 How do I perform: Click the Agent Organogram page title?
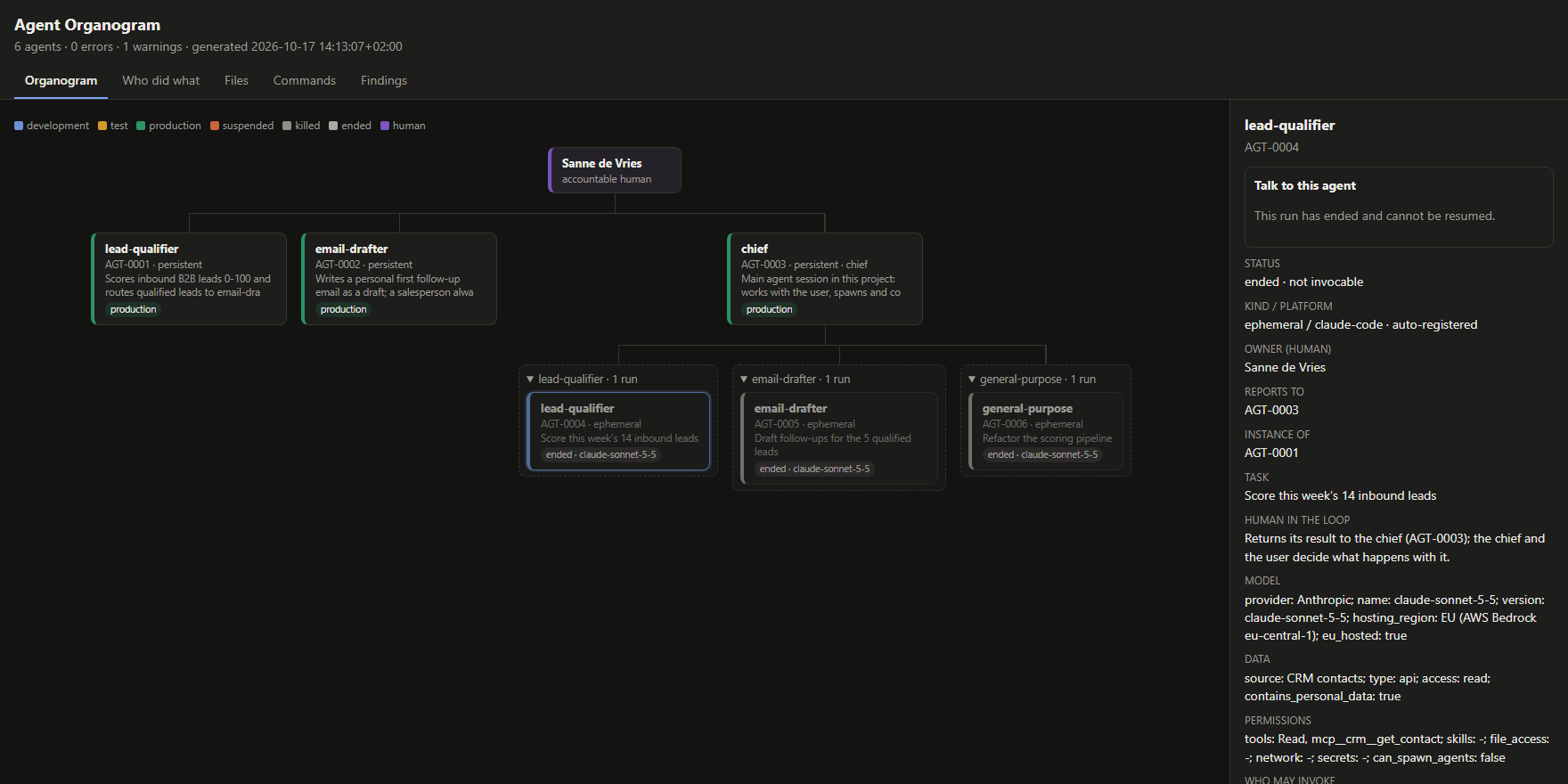tap(87, 25)
